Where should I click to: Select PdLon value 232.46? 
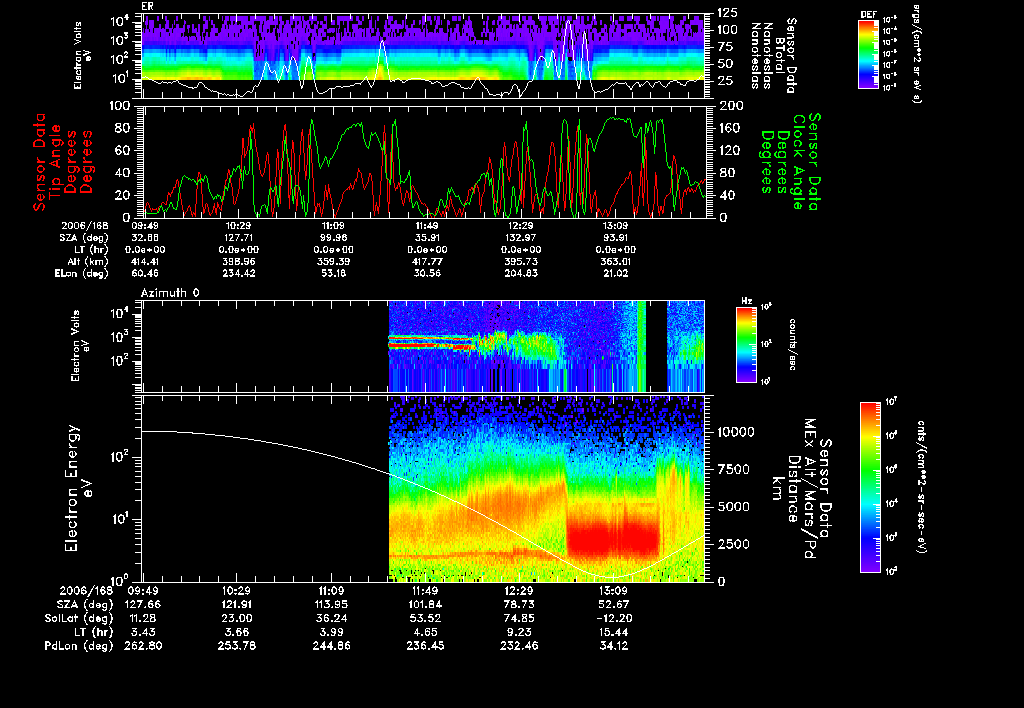click(x=519, y=645)
